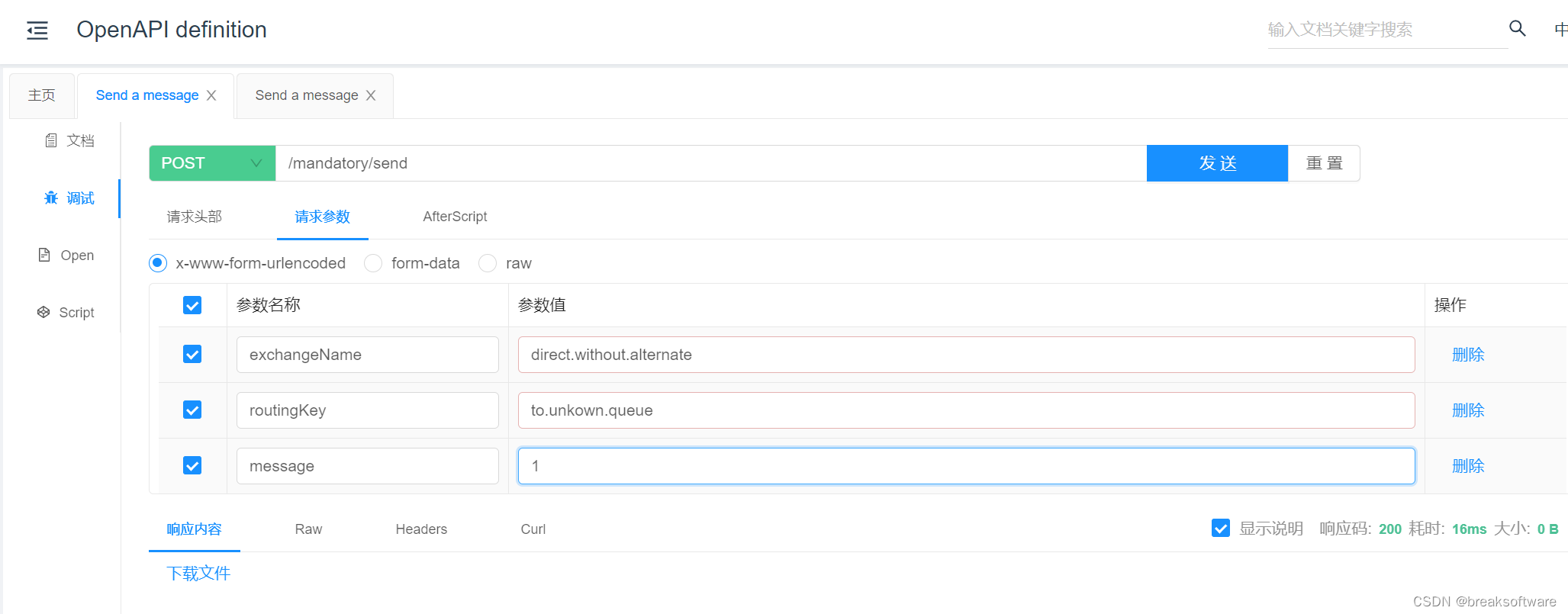
Task: Click the OpenAPI definition title
Action: pyautogui.click(x=172, y=30)
